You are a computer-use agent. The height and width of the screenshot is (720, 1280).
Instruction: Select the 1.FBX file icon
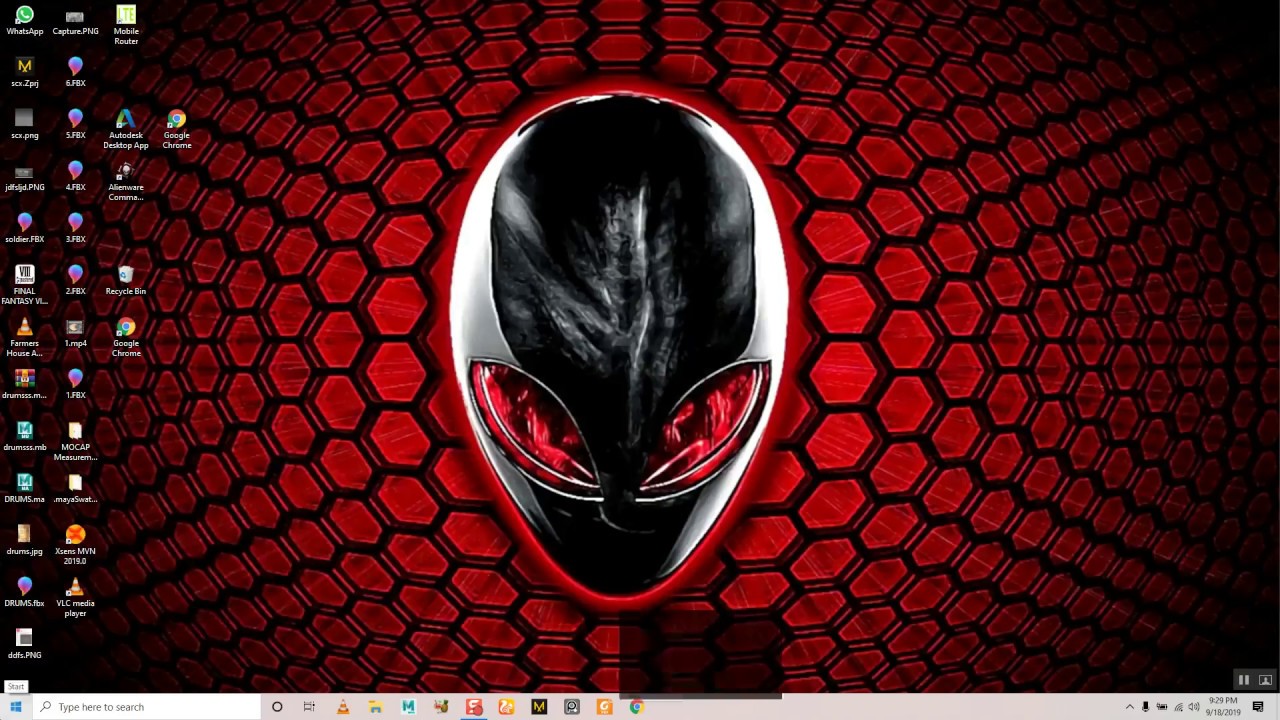coord(75,385)
